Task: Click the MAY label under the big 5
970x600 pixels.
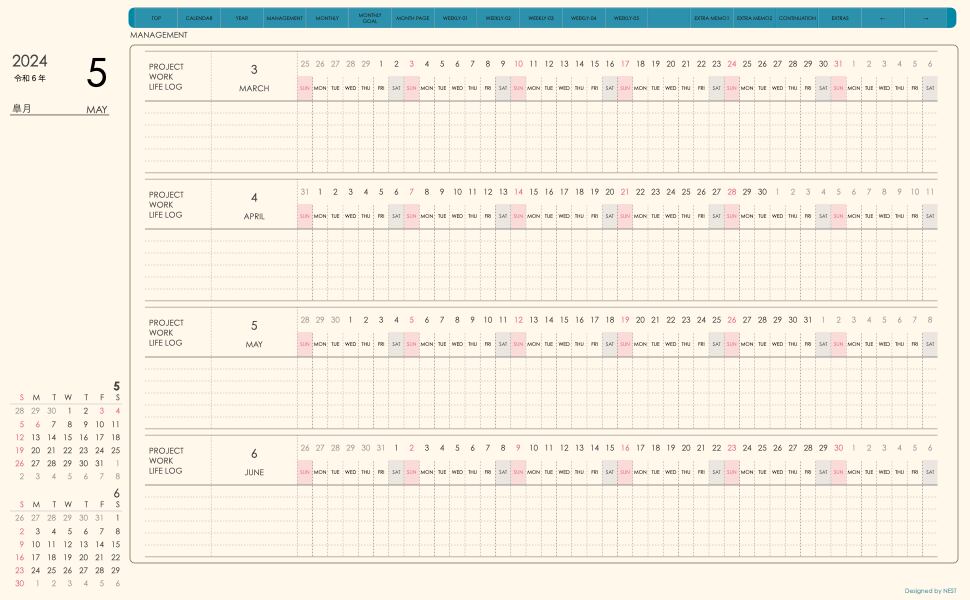Action: pos(97,109)
